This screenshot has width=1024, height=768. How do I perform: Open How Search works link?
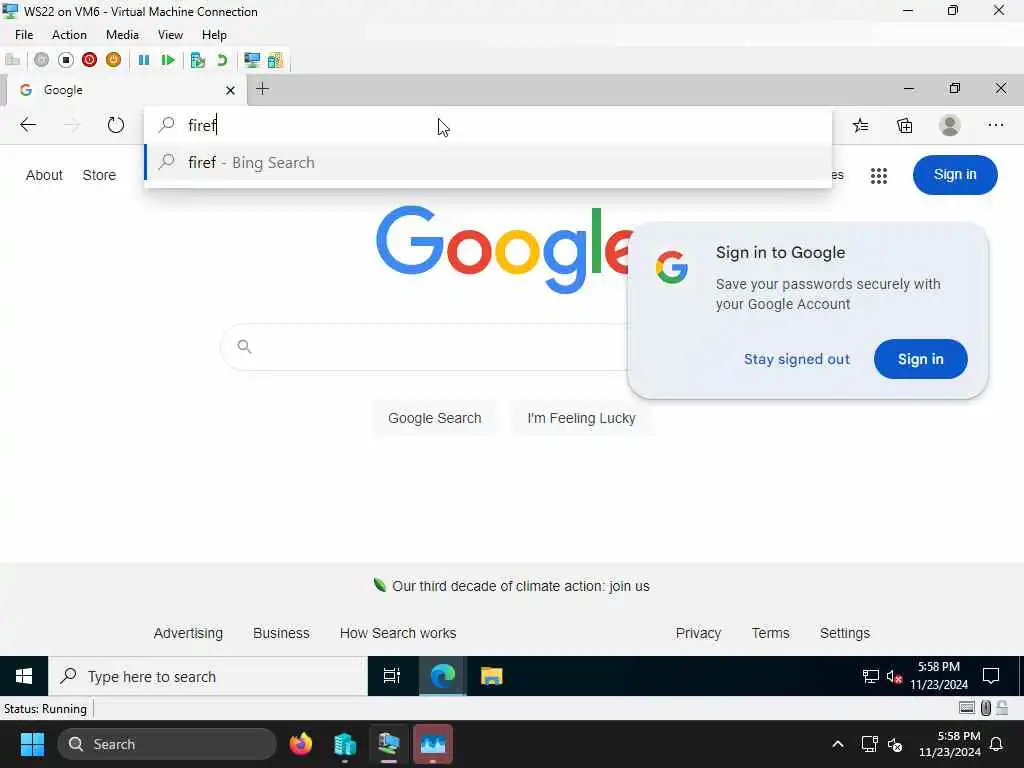pyautogui.click(x=398, y=633)
